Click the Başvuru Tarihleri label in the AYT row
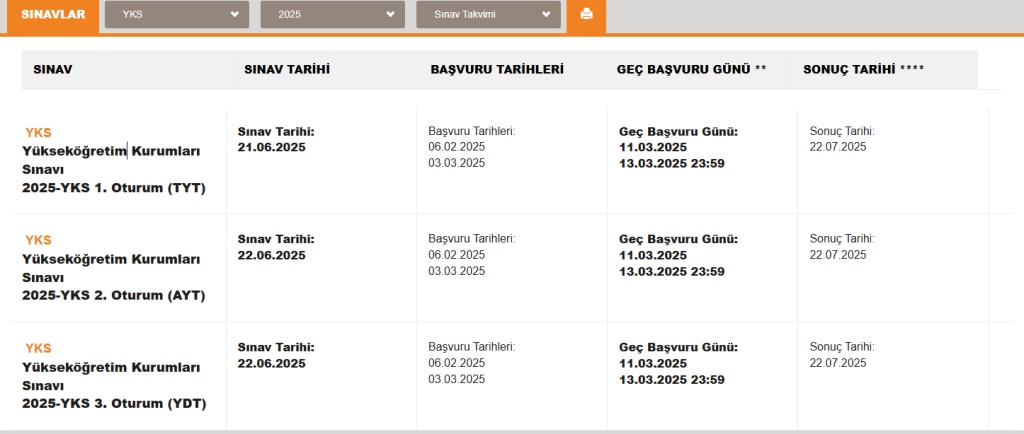The width and height of the screenshot is (1024, 434). coord(472,239)
